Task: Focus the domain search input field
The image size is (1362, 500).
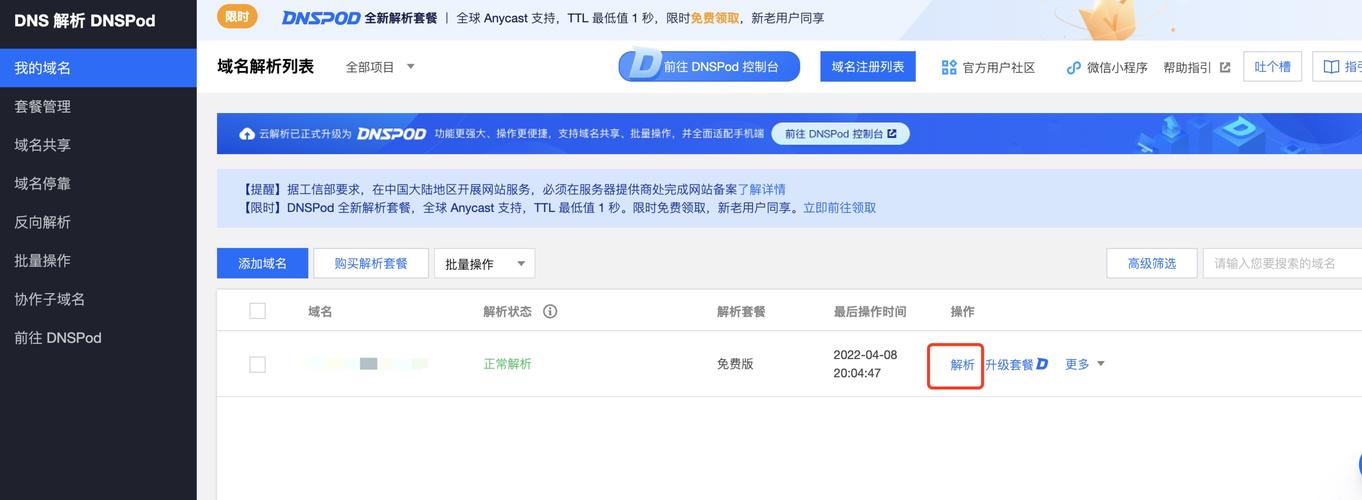Action: coord(1283,263)
